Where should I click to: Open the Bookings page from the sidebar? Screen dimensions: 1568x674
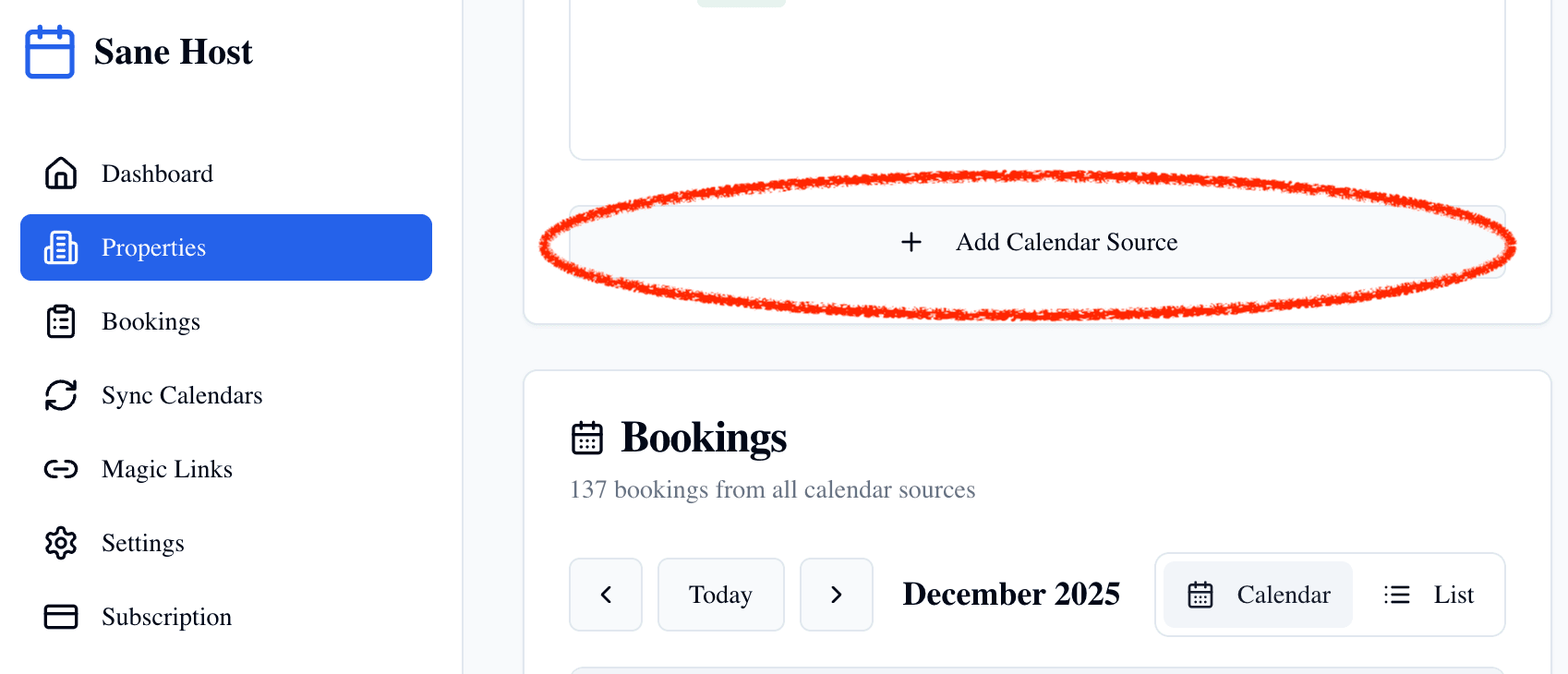tap(151, 321)
